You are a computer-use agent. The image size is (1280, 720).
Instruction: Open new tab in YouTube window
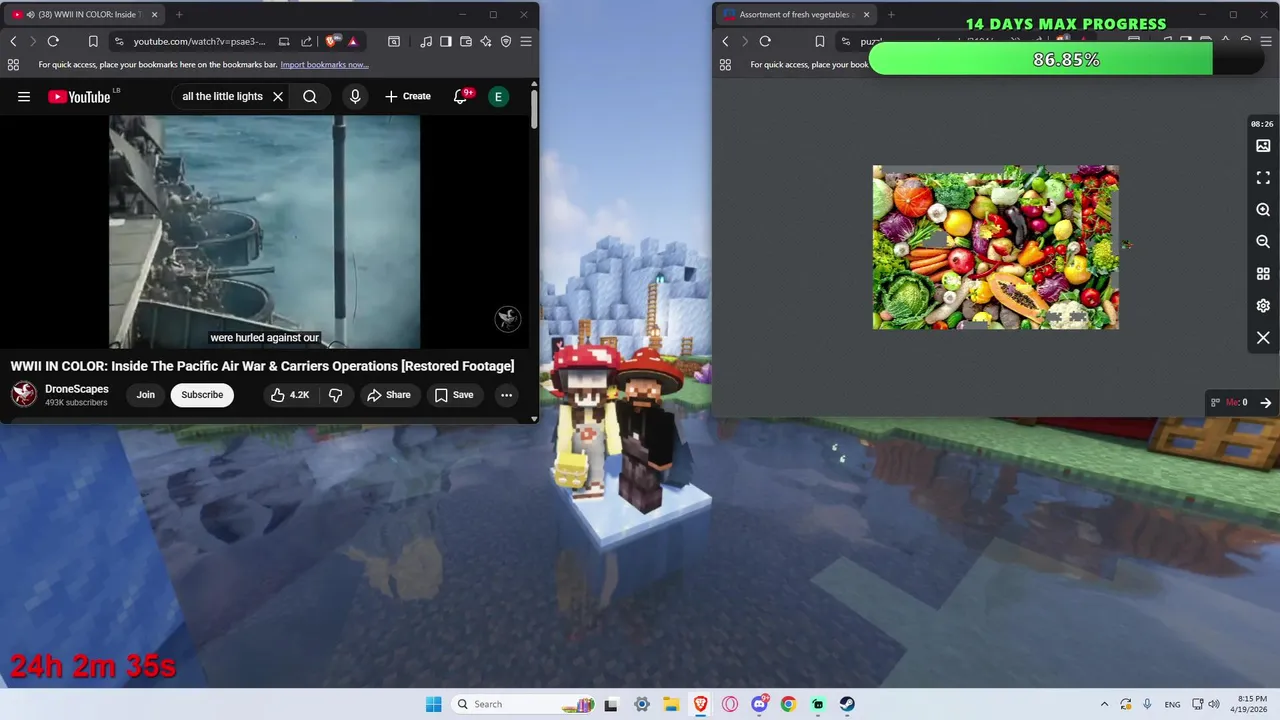[x=180, y=15]
